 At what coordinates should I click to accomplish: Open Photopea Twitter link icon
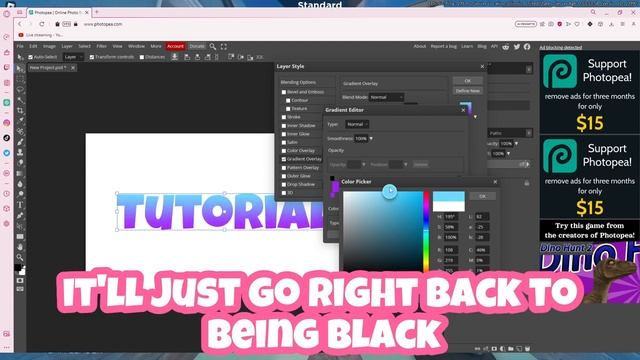[x=517, y=47]
